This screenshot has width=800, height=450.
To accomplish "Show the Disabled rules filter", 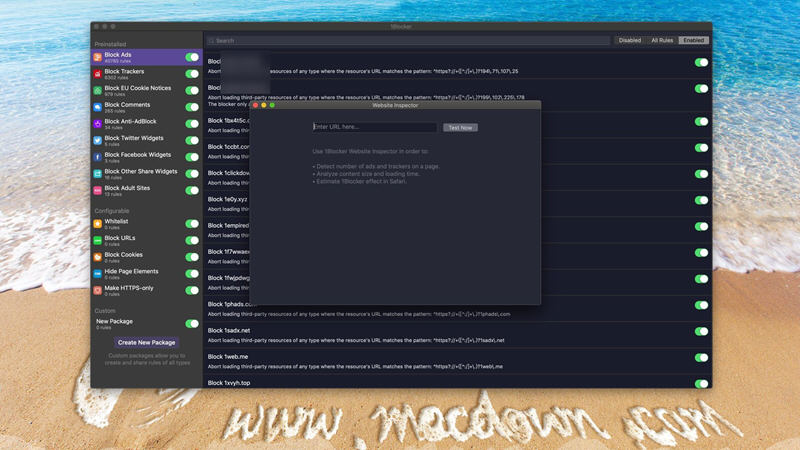I will [630, 40].
